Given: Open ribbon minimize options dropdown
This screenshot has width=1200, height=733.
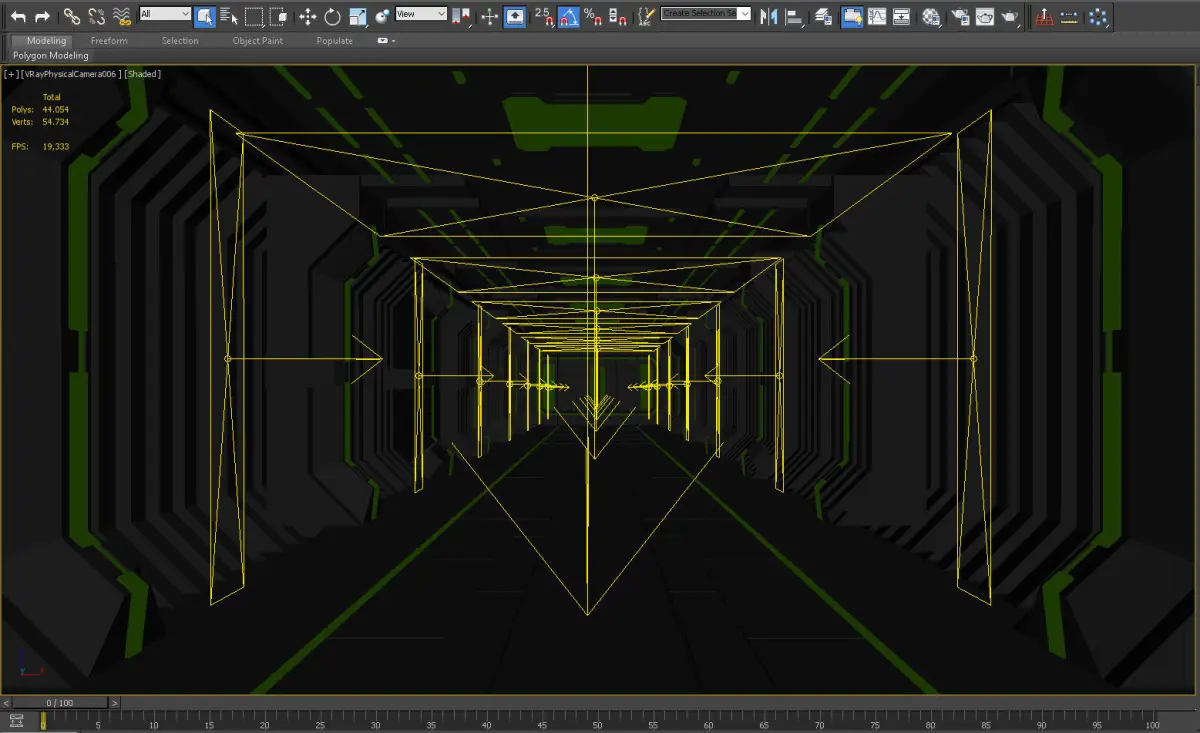Looking at the screenshot, I should point(387,41).
